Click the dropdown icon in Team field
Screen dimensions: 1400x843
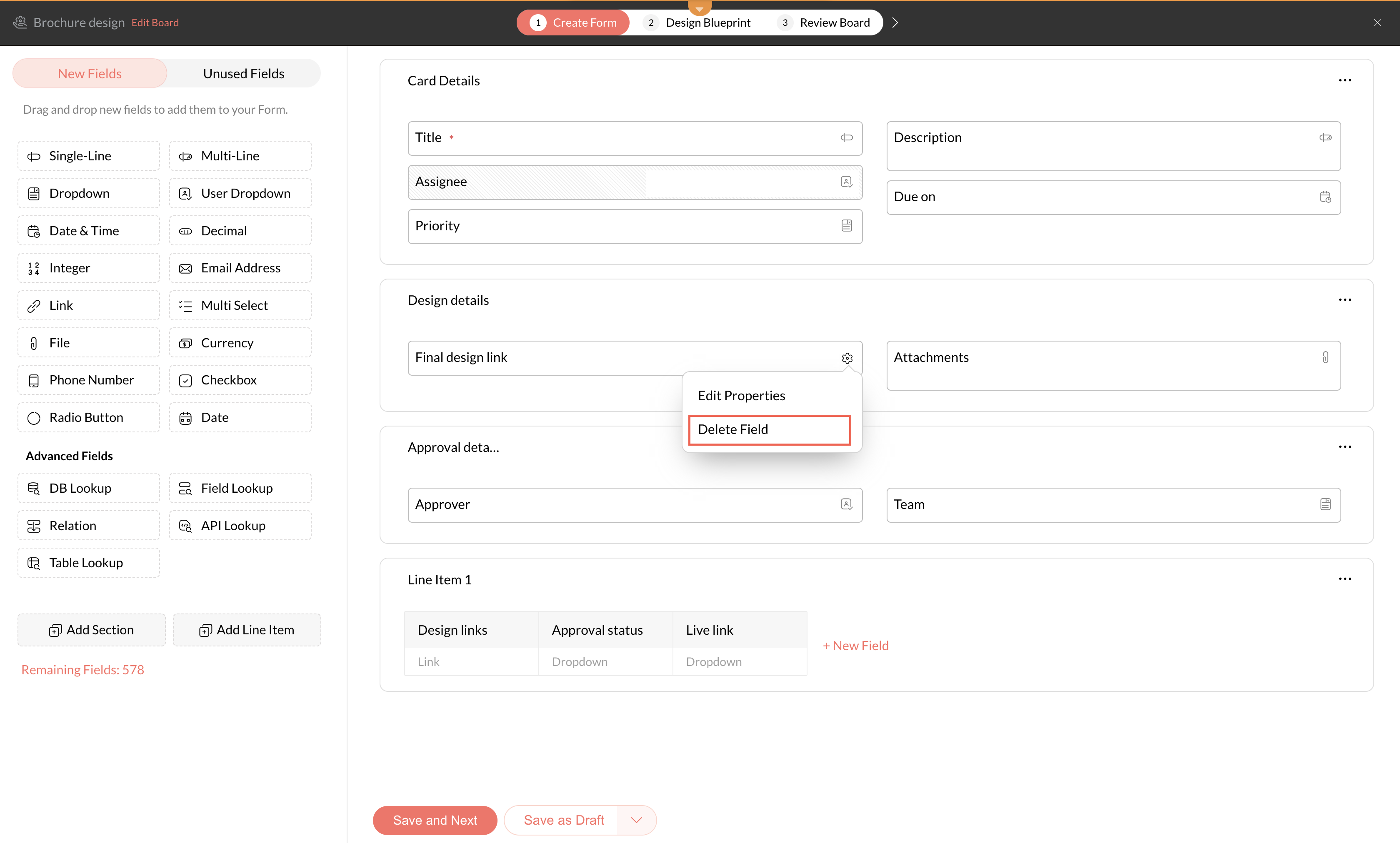point(1325,504)
